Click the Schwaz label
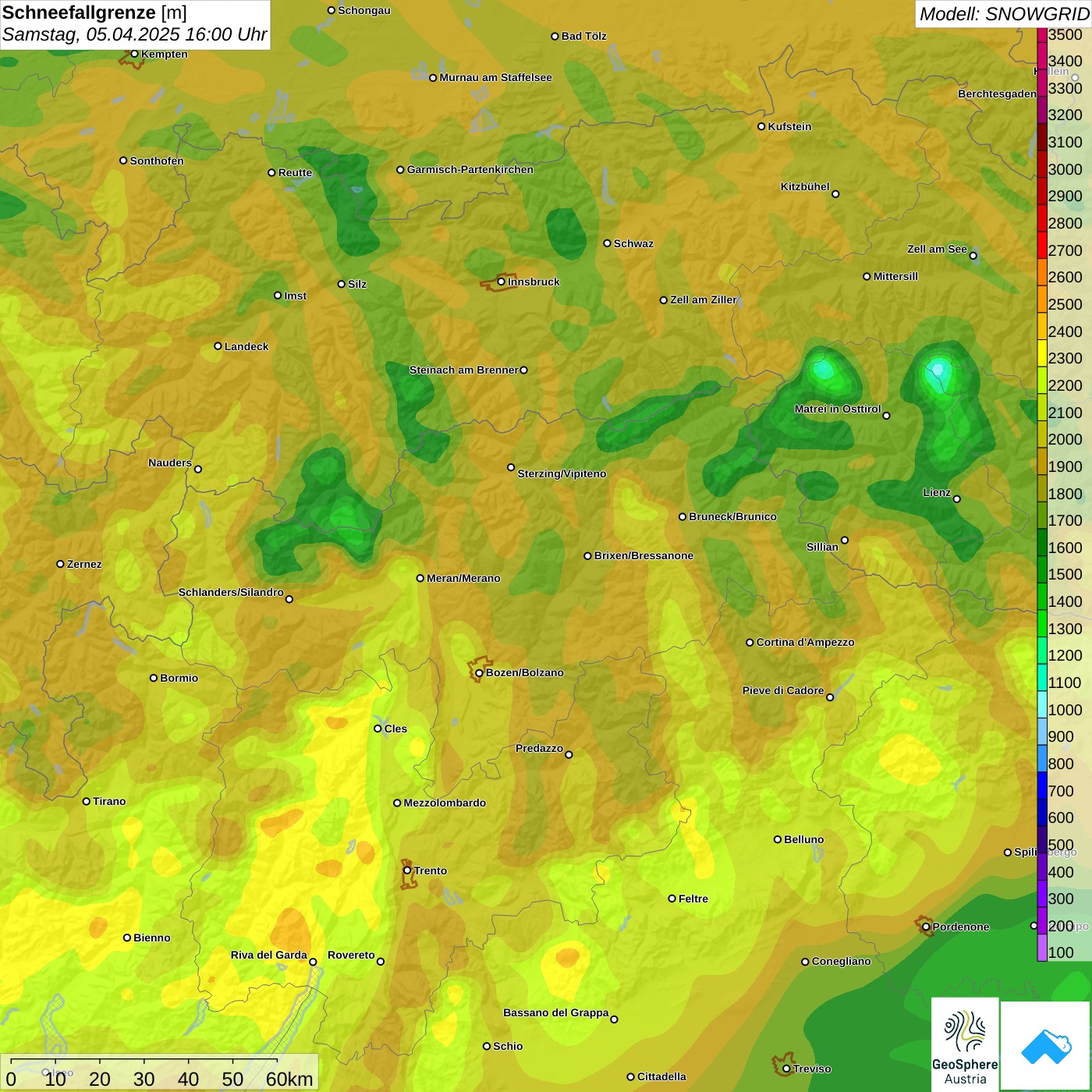1092x1092 pixels. tap(633, 243)
